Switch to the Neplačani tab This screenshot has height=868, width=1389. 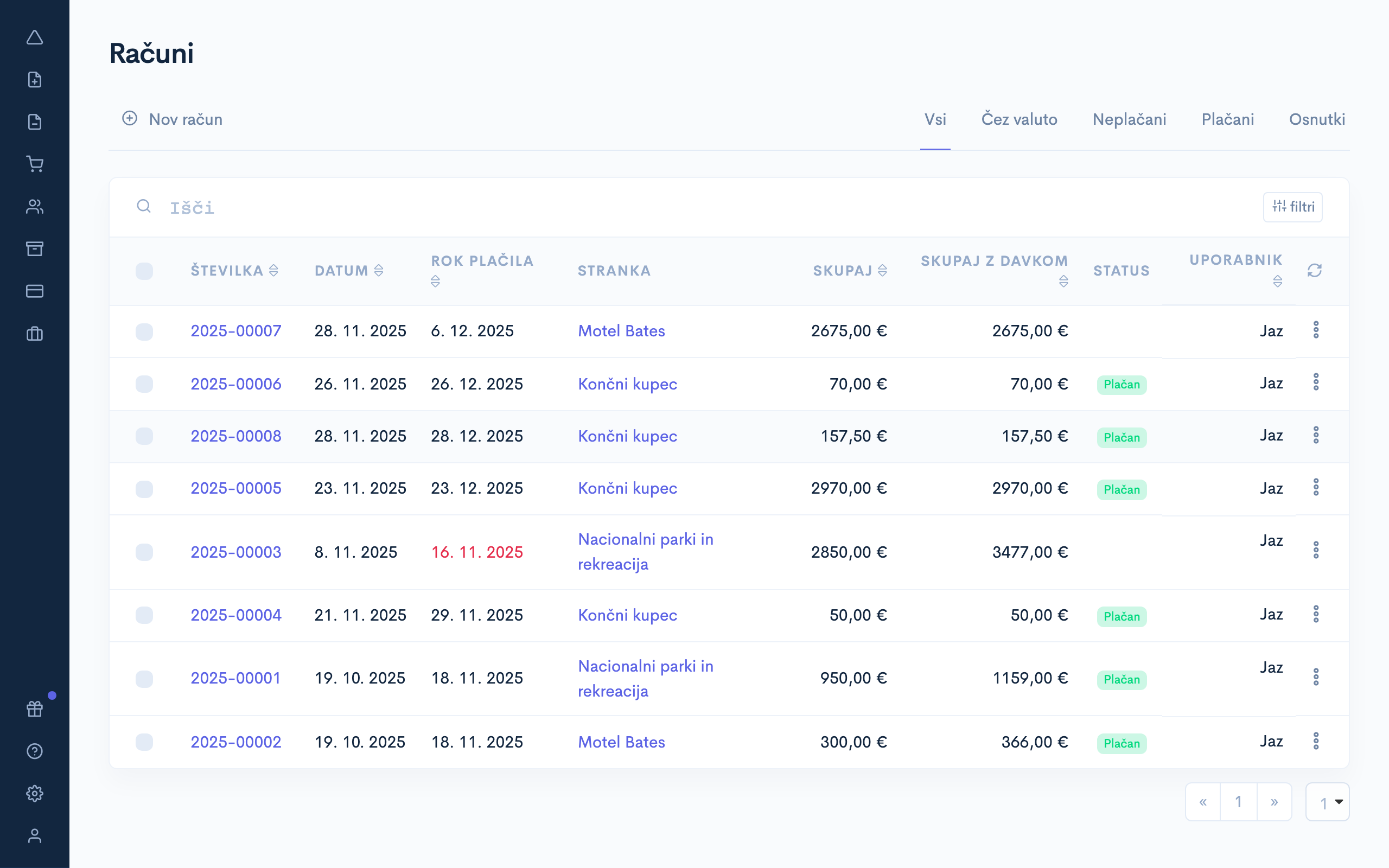[x=1129, y=119]
